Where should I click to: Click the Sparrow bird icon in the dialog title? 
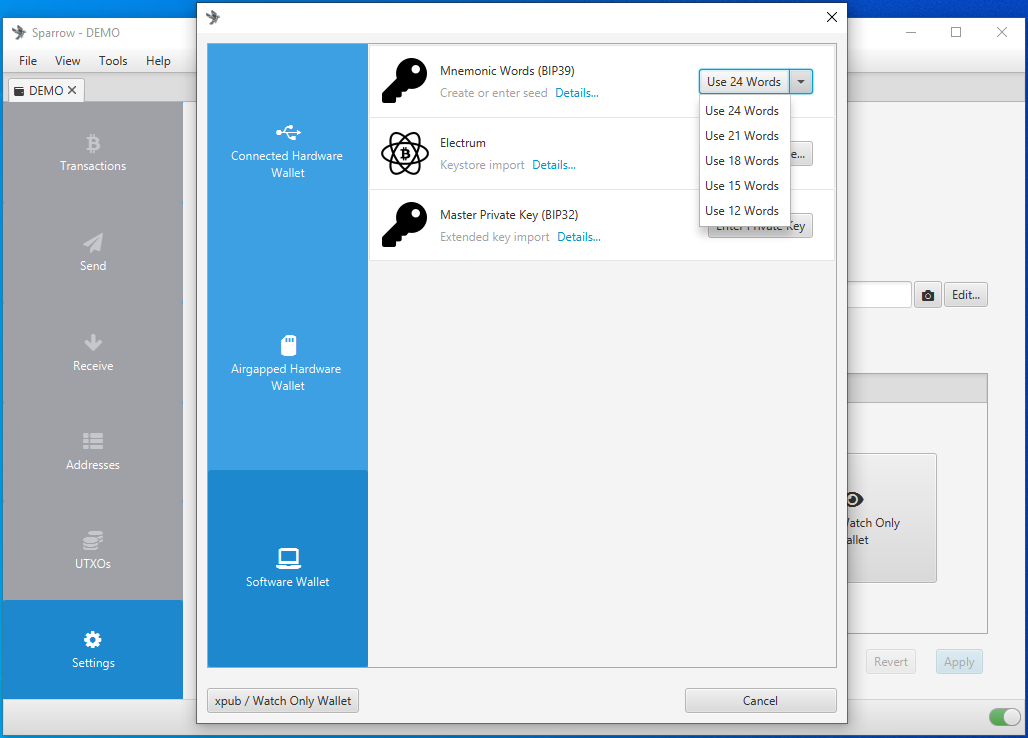[x=213, y=17]
